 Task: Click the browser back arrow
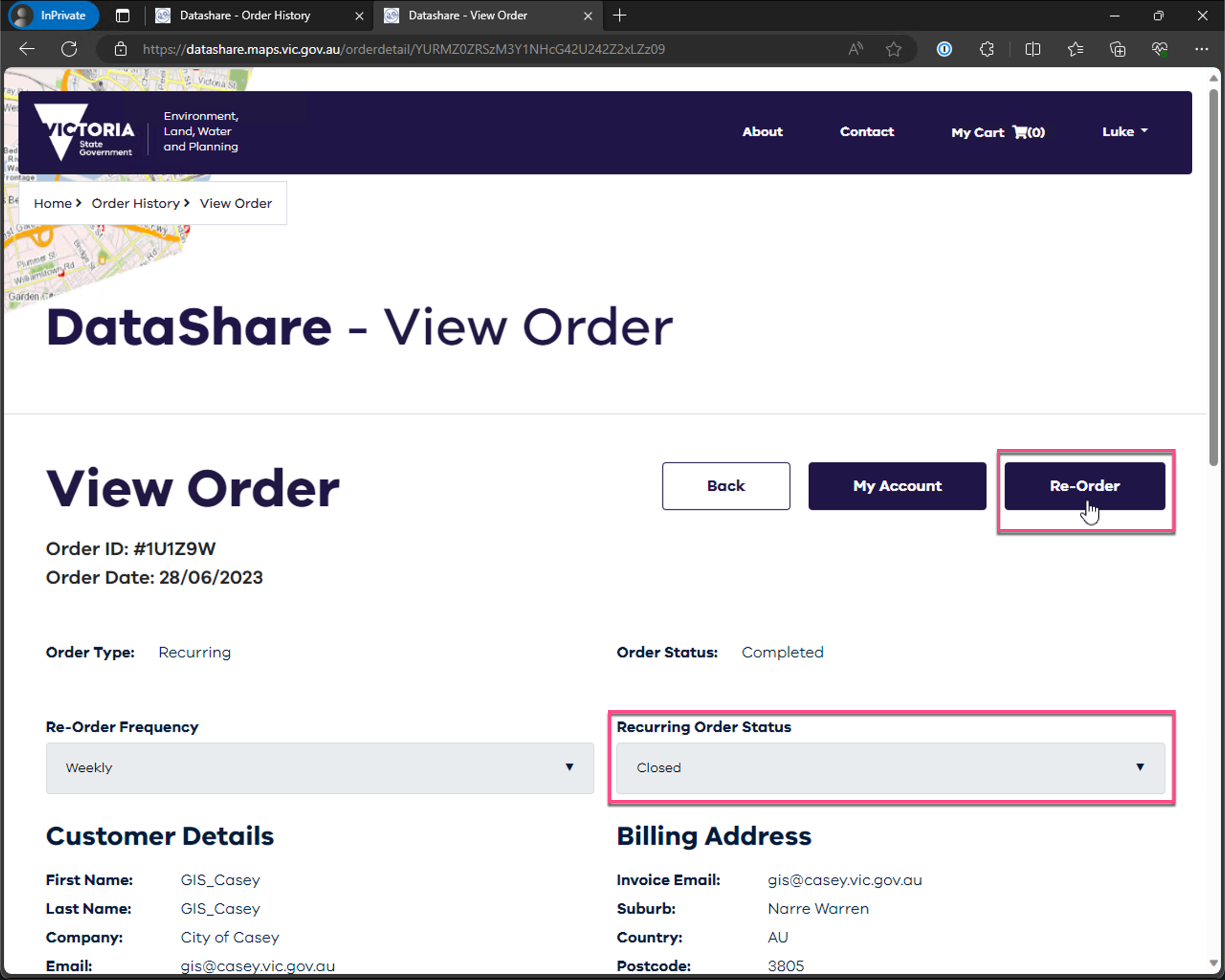[x=27, y=49]
